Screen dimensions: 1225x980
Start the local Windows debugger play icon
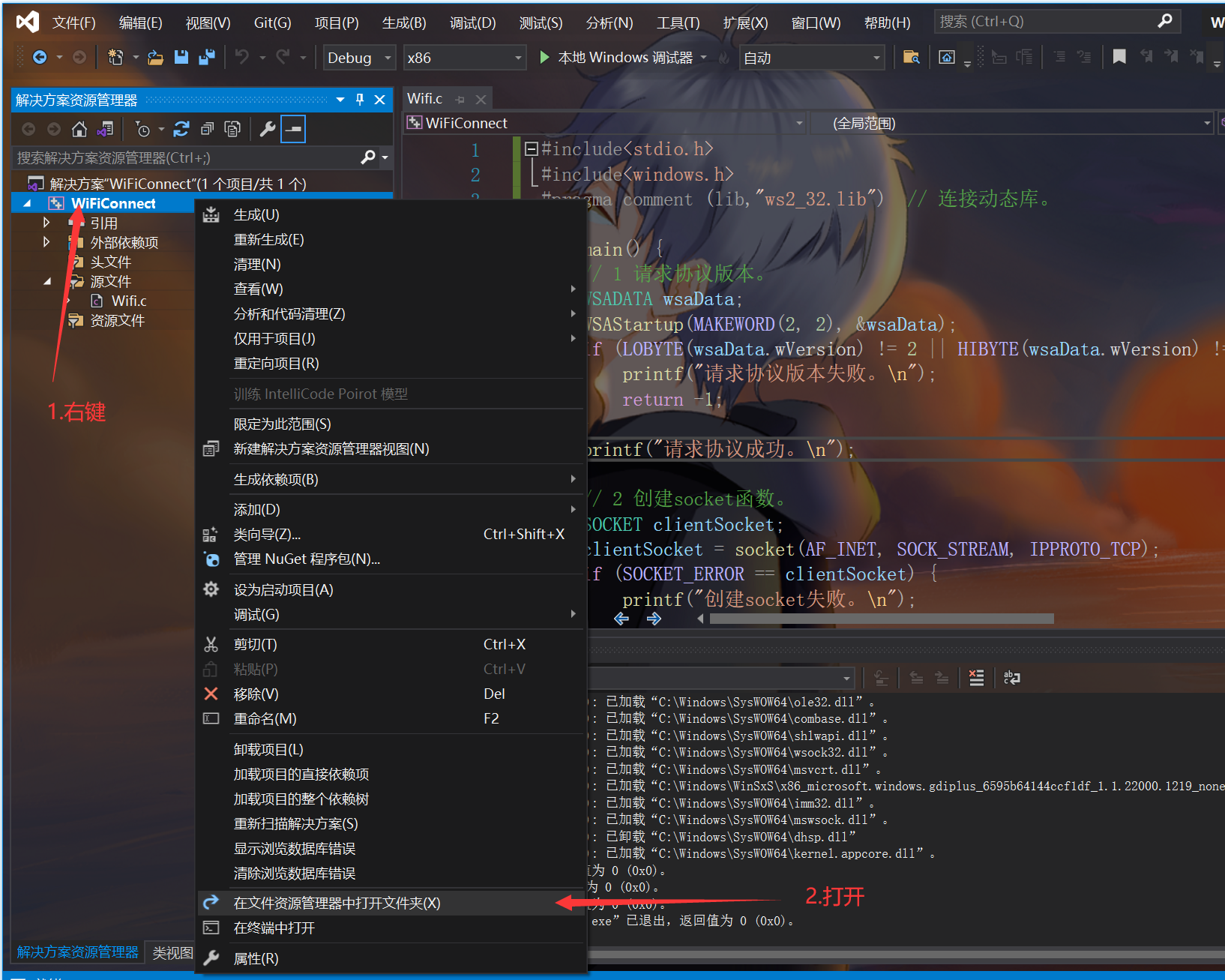tap(545, 57)
